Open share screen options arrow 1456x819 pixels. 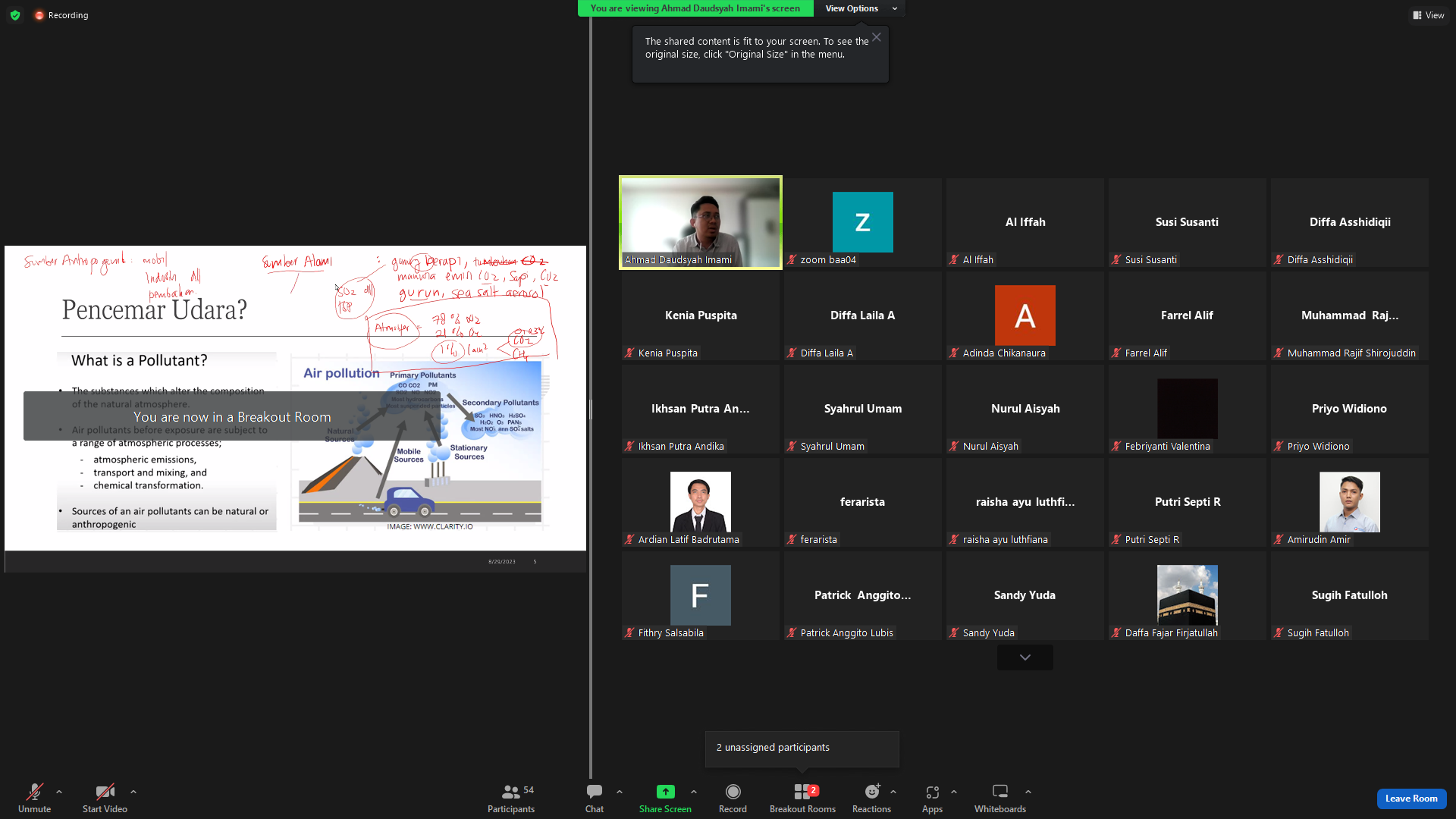tap(694, 792)
